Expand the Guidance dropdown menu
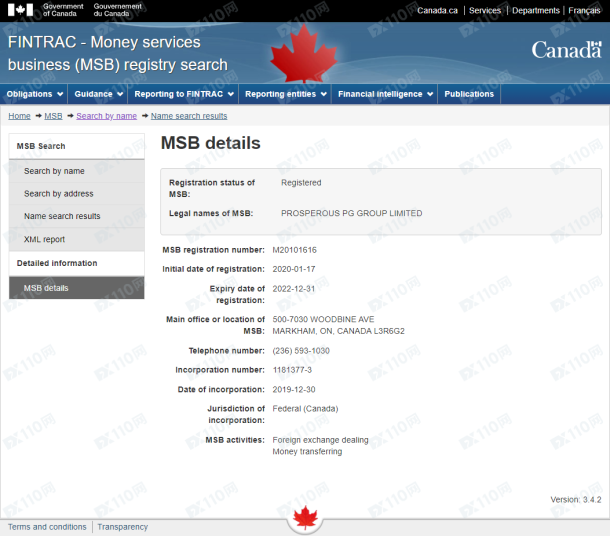Image resolution: width=610 pixels, height=536 pixels. (99, 94)
